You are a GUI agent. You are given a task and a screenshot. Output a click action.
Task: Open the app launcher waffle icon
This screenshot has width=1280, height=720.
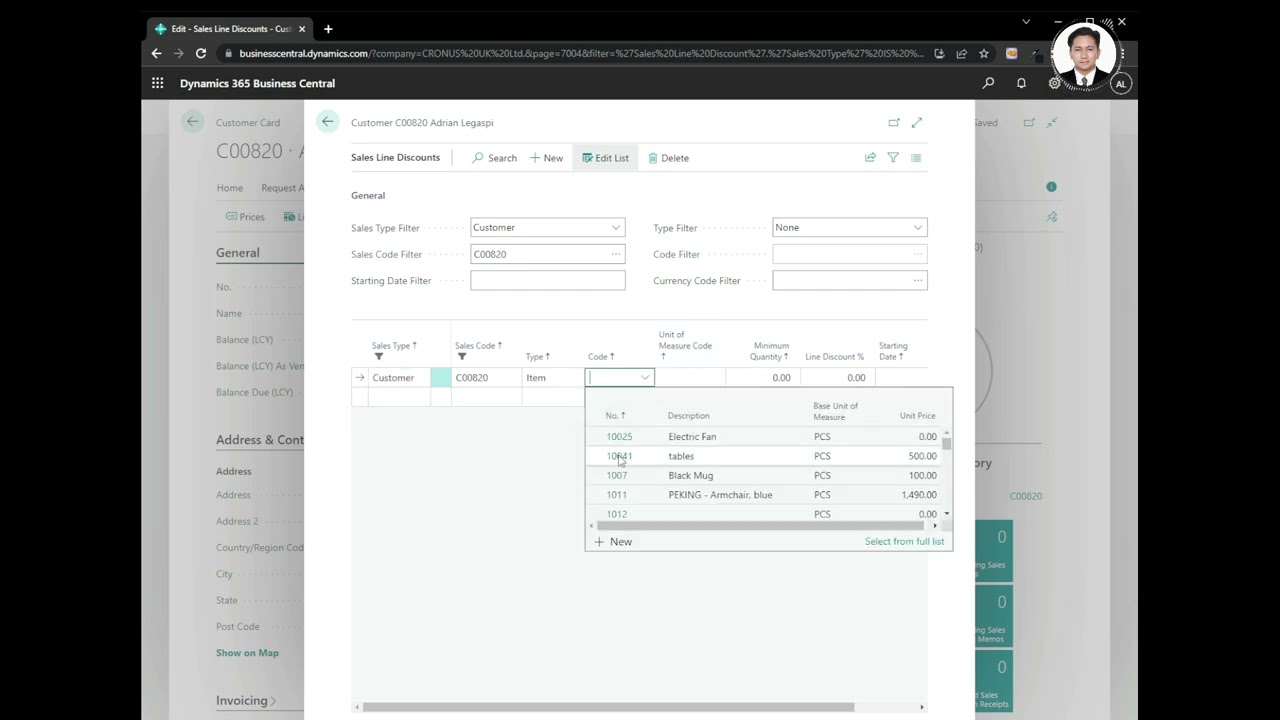(158, 83)
